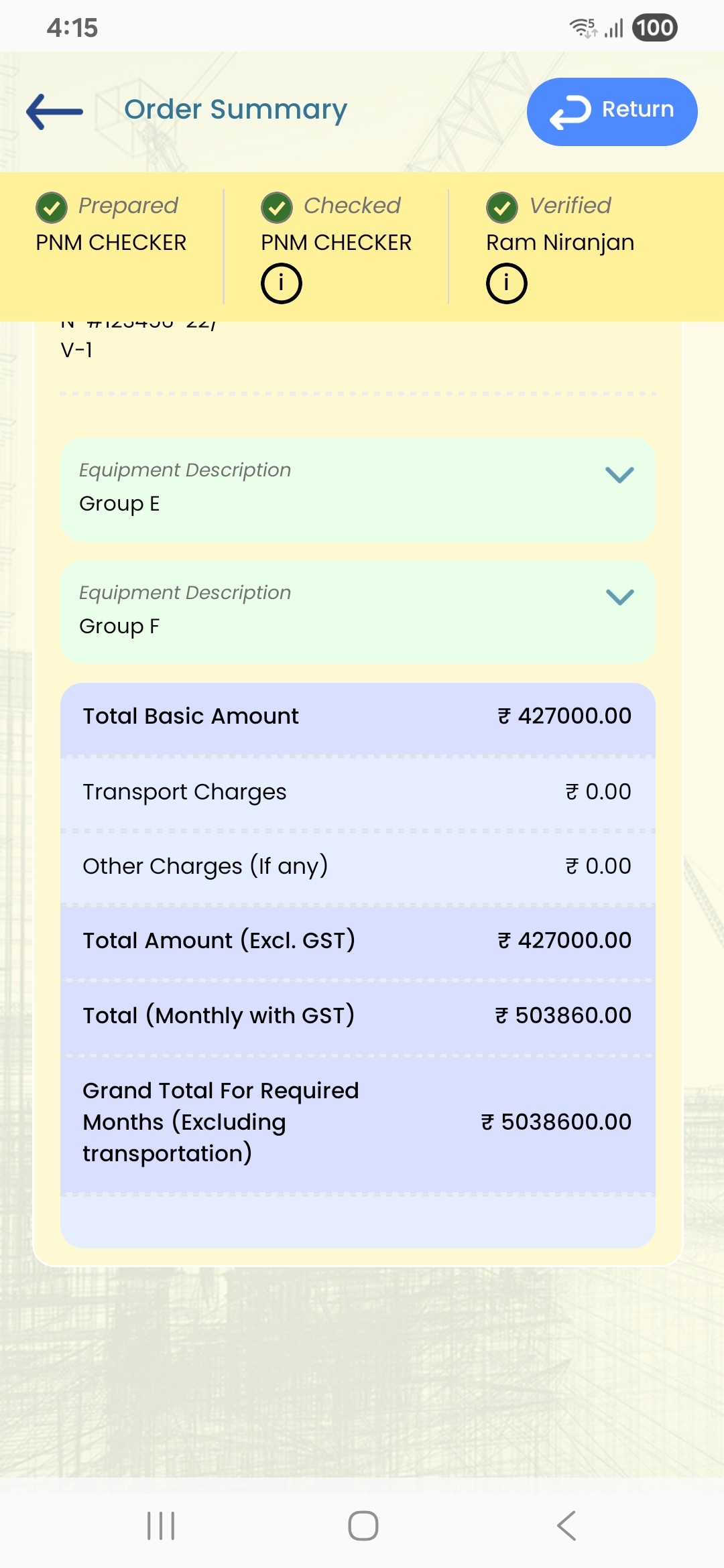Tap the green check beside Checked

pyautogui.click(x=277, y=208)
